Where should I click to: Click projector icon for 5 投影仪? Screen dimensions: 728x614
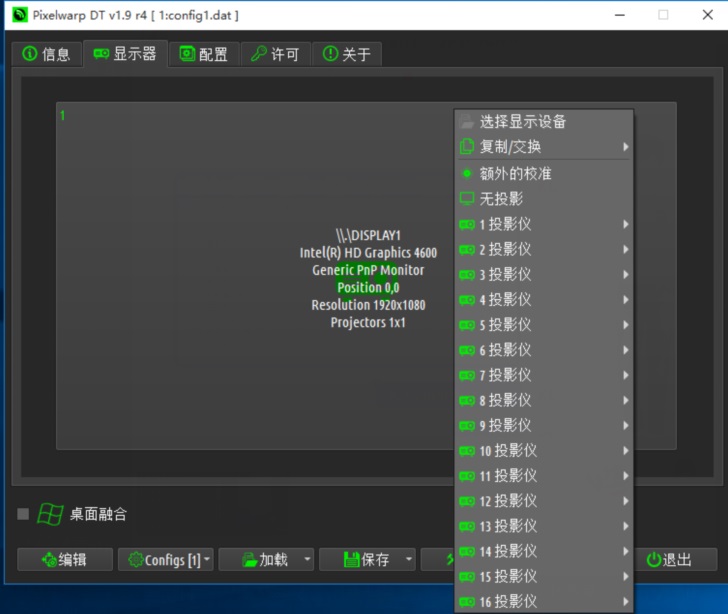467,325
